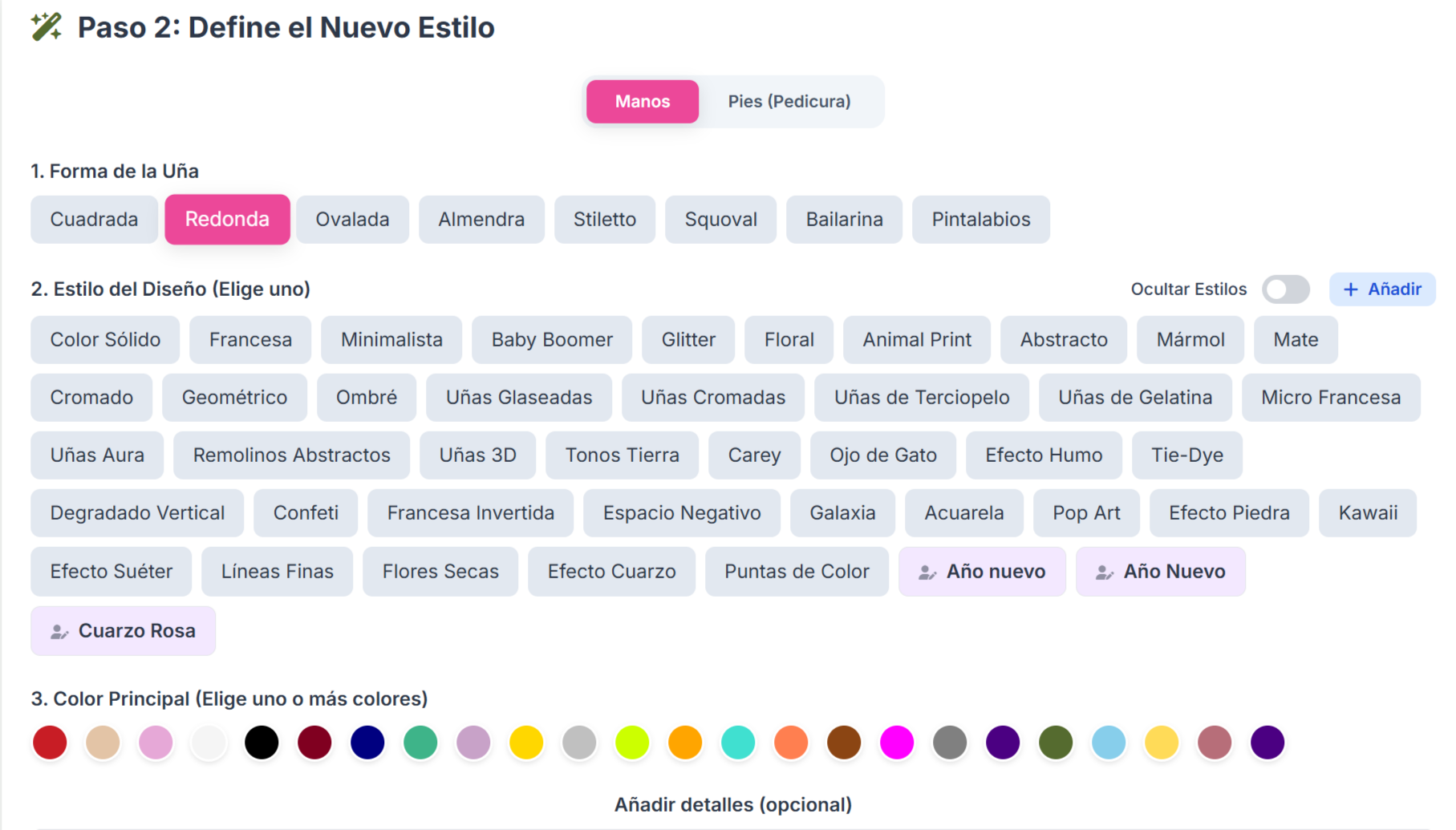Image resolution: width=1456 pixels, height=830 pixels.
Task: Choose the Galaxia design style
Action: coord(842,512)
